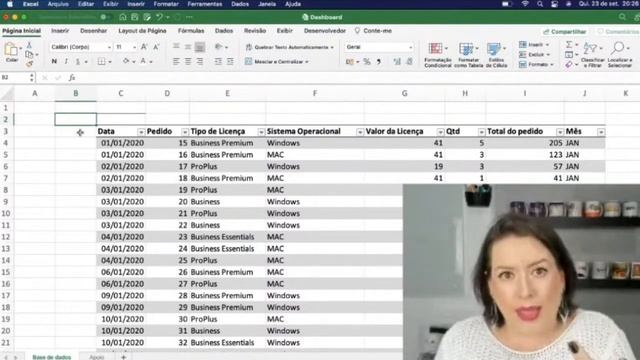Click the AutoSum sigma icon

point(569,44)
